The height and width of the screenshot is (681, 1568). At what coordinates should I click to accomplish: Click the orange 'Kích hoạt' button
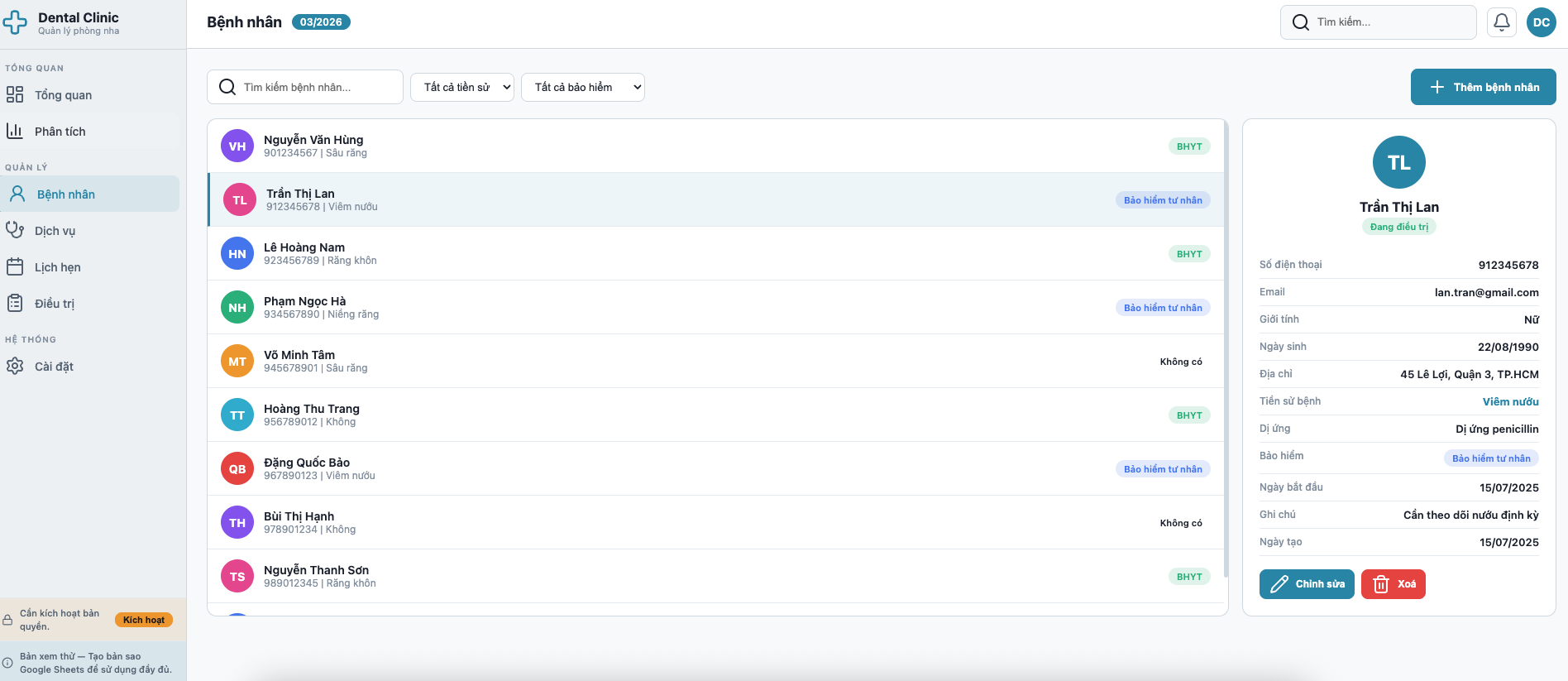[x=143, y=620]
